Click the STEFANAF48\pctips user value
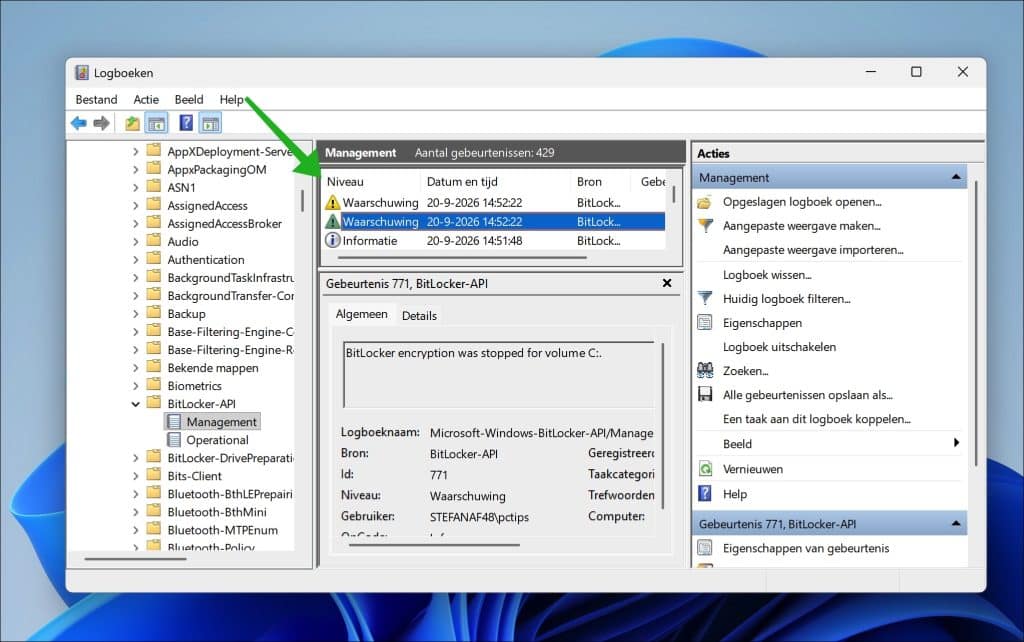Screen dimensions: 1024x642 pos(479,517)
